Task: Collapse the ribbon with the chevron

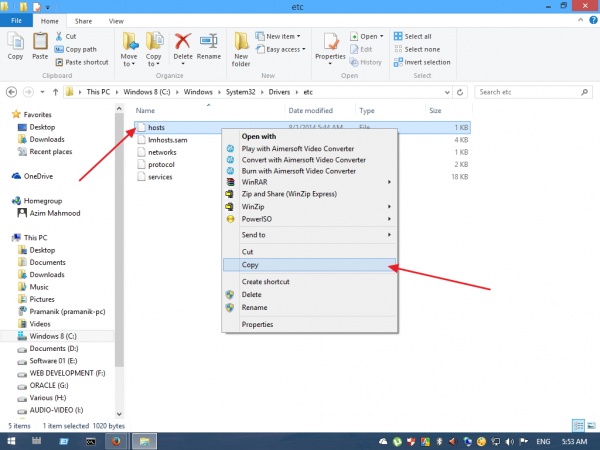Action: [x=580, y=21]
